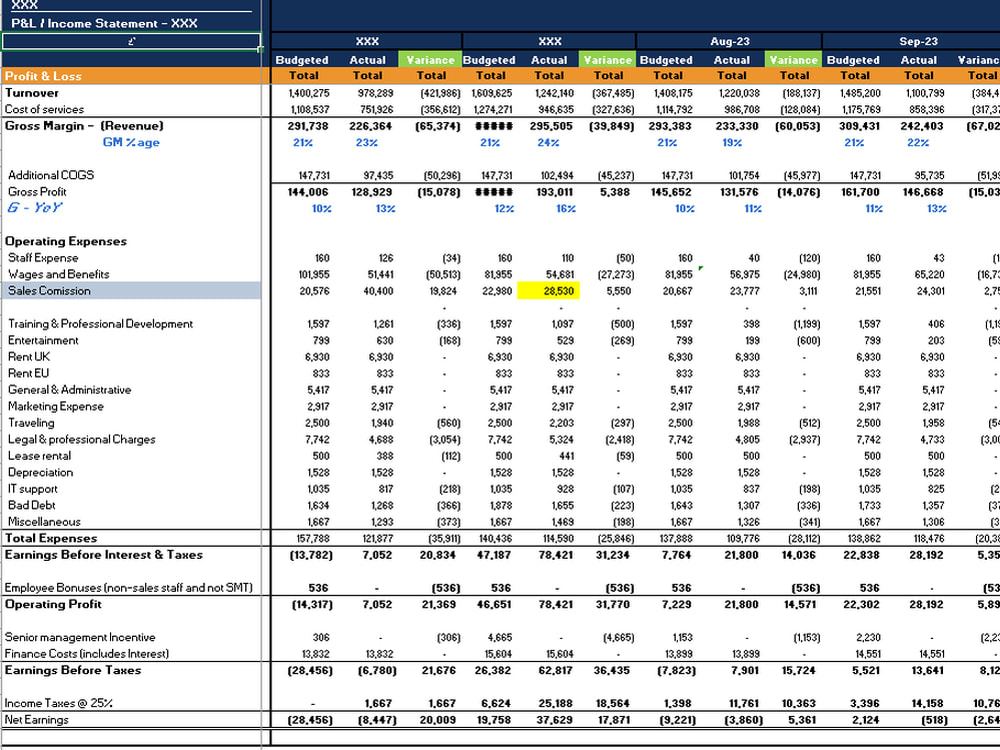
Task: Click the Bad Debt row label
Action: point(32,505)
